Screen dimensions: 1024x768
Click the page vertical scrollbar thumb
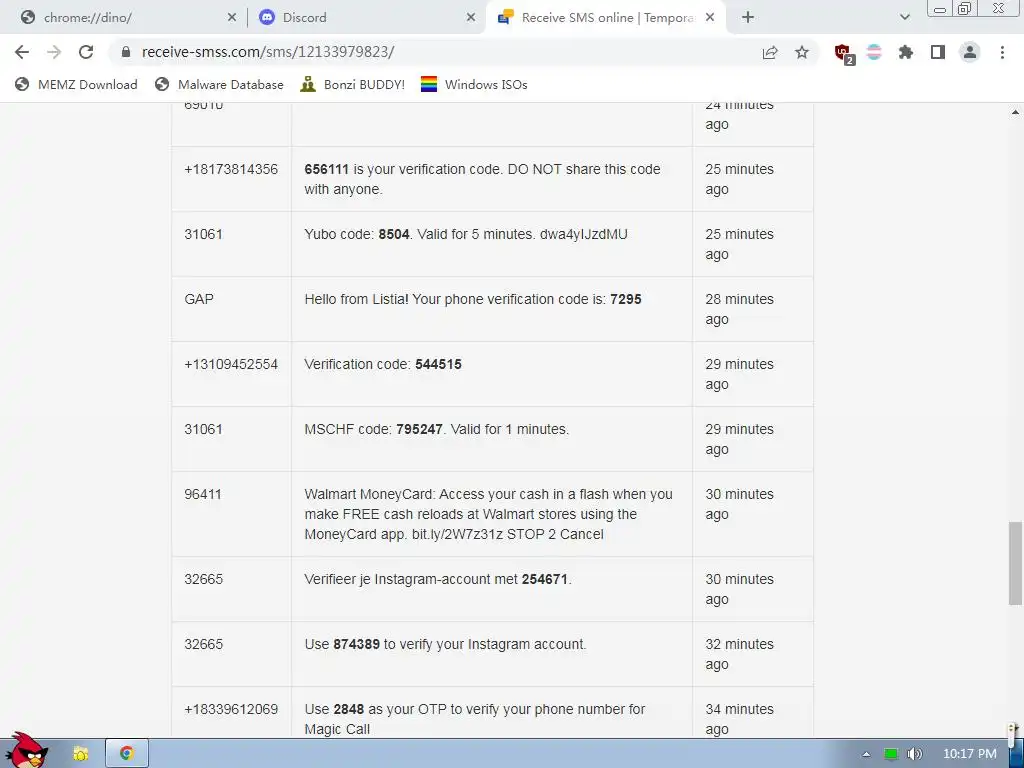pyautogui.click(x=1015, y=563)
